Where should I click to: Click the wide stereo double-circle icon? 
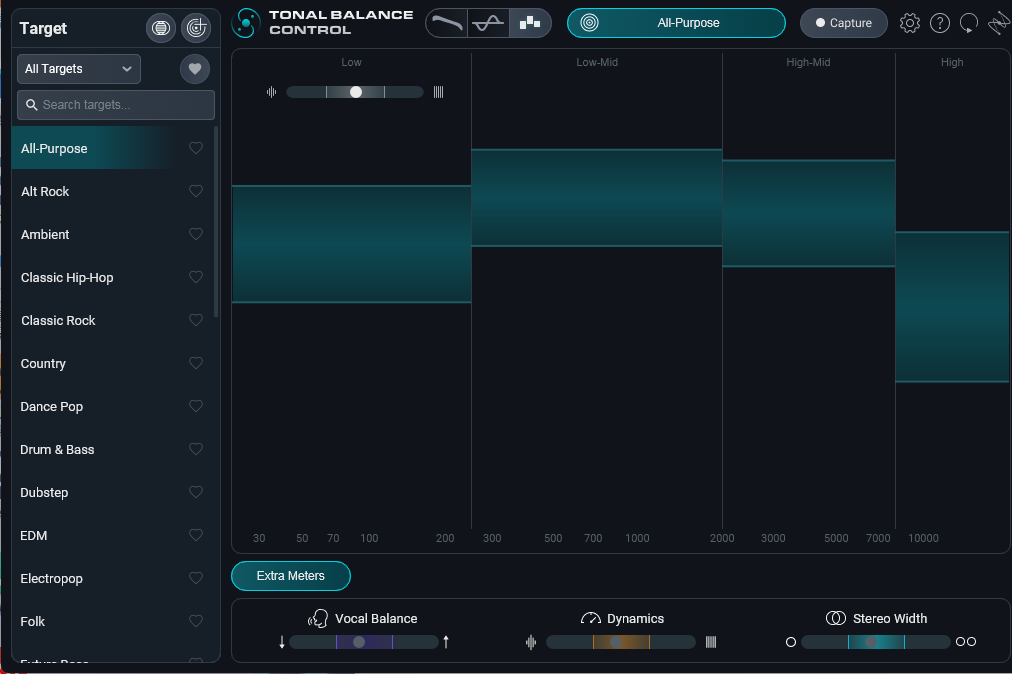[966, 642]
